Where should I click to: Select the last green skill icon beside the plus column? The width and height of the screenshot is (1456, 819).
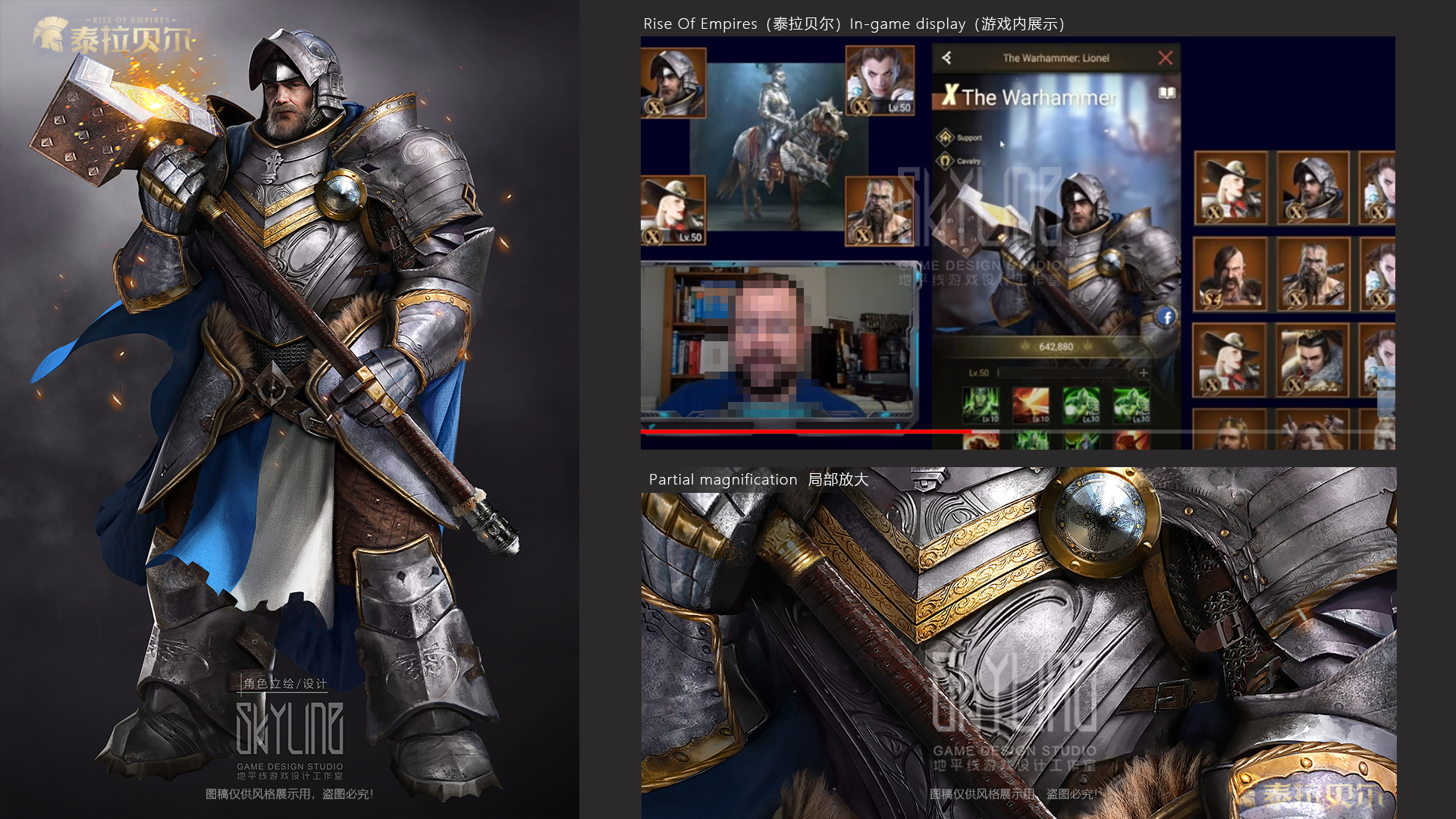click(x=1131, y=405)
